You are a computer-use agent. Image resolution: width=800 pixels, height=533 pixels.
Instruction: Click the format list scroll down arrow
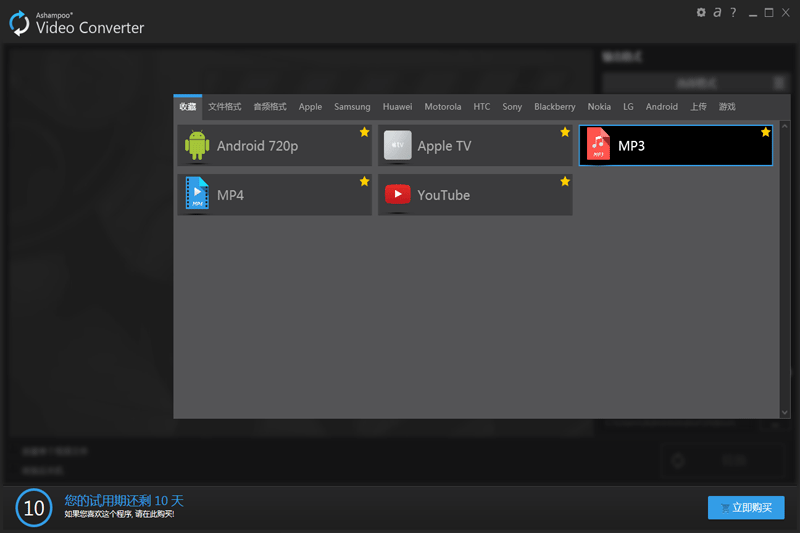(785, 413)
